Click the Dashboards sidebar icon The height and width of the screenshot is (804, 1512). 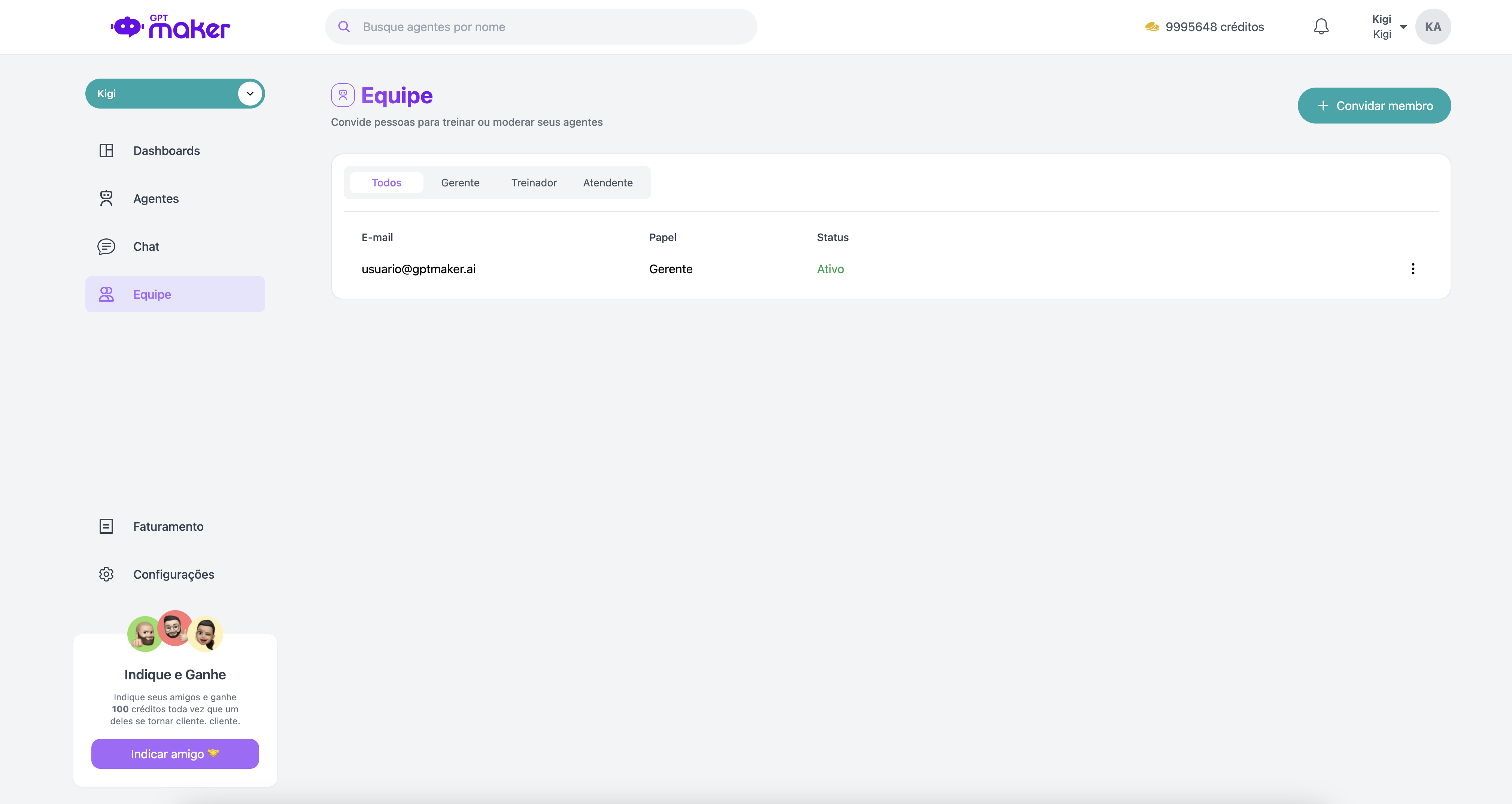point(106,150)
